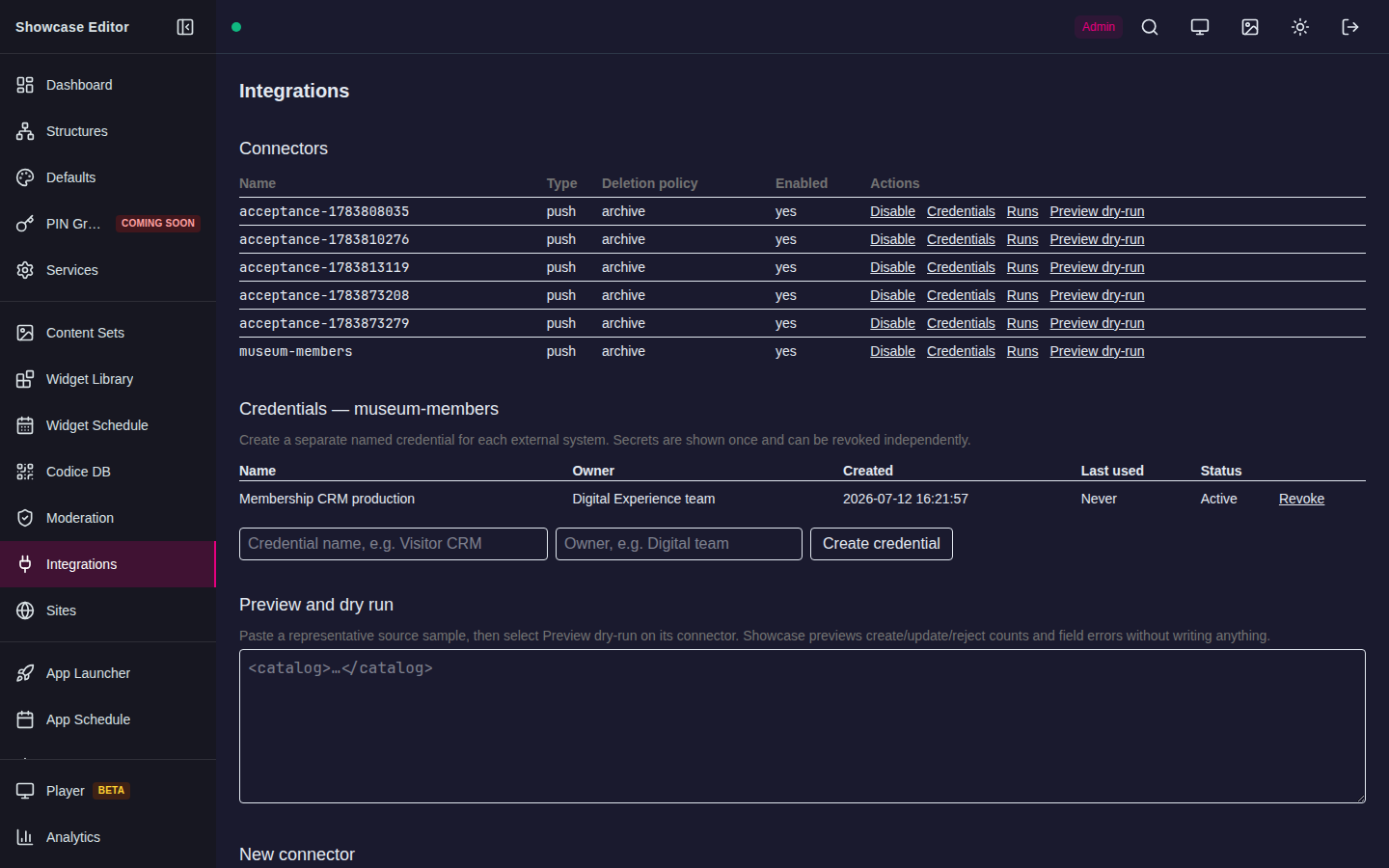Select connector name acceptance-1783808035
1389x868 pixels.
pos(324,211)
